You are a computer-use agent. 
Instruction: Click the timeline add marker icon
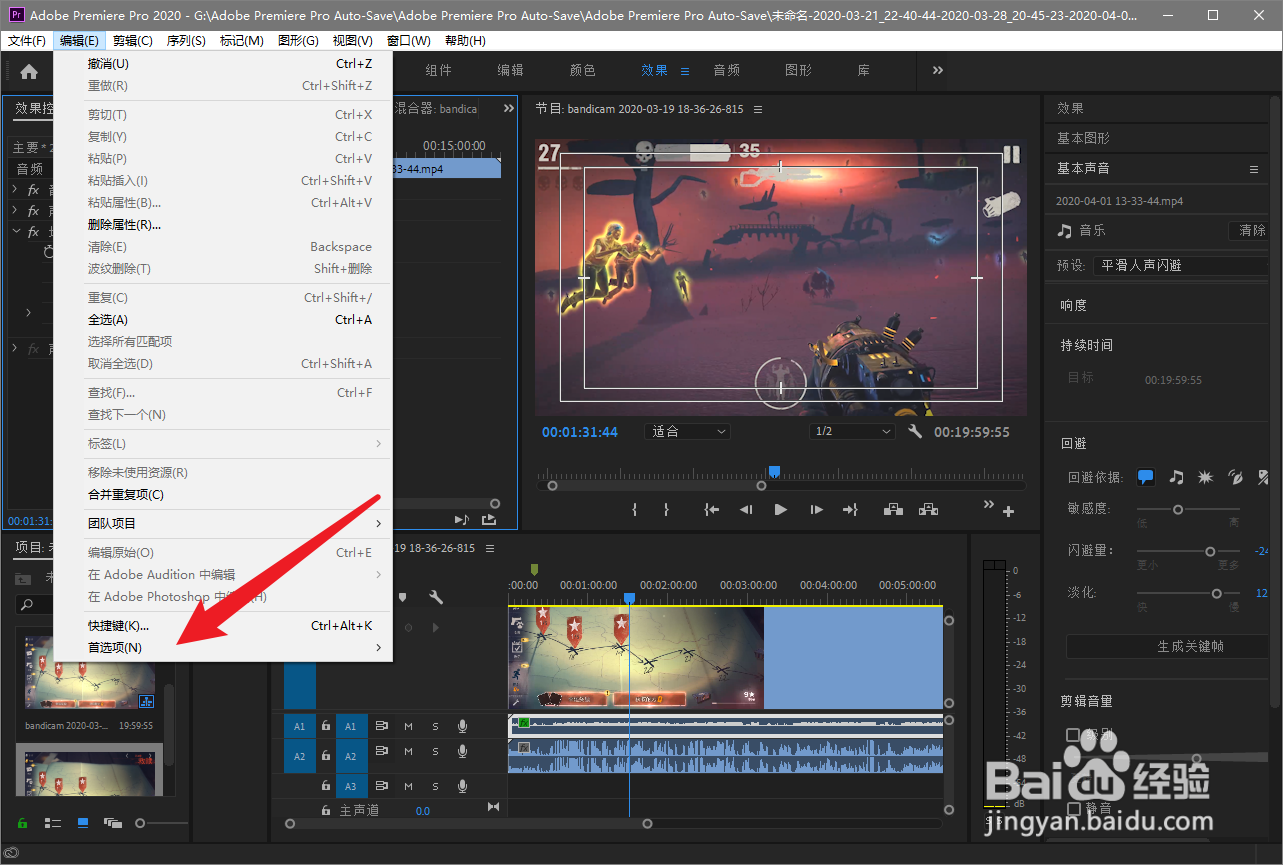[402, 597]
